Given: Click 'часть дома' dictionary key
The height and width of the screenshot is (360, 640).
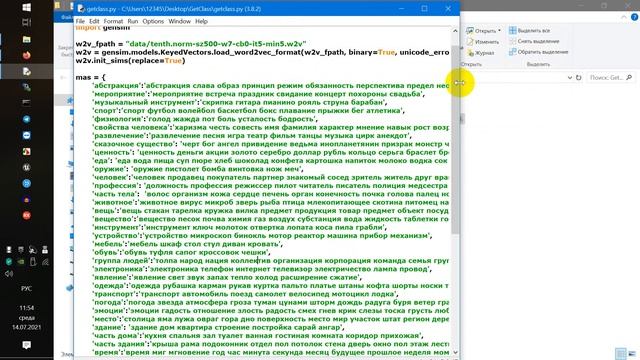Looking at the screenshot, I should (x=116, y=336).
